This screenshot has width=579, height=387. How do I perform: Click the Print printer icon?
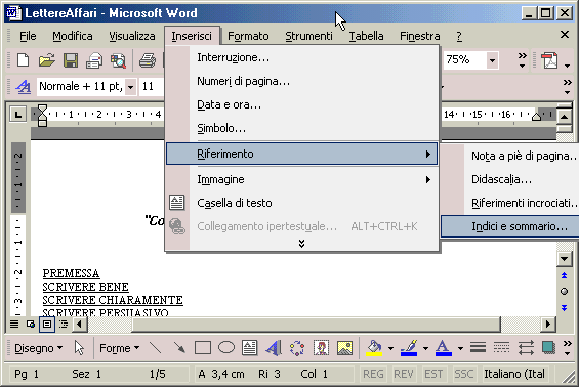coord(147,60)
